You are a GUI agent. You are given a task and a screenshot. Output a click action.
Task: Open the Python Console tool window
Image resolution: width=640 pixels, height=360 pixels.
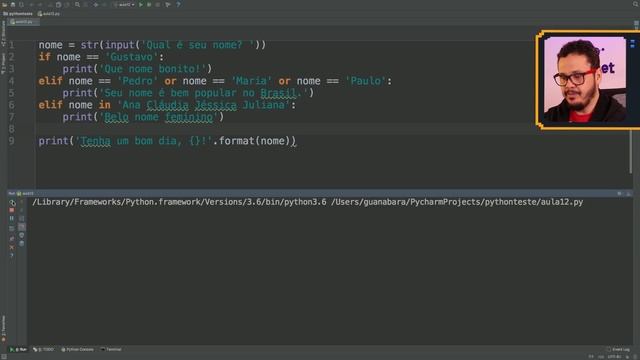tap(77, 349)
